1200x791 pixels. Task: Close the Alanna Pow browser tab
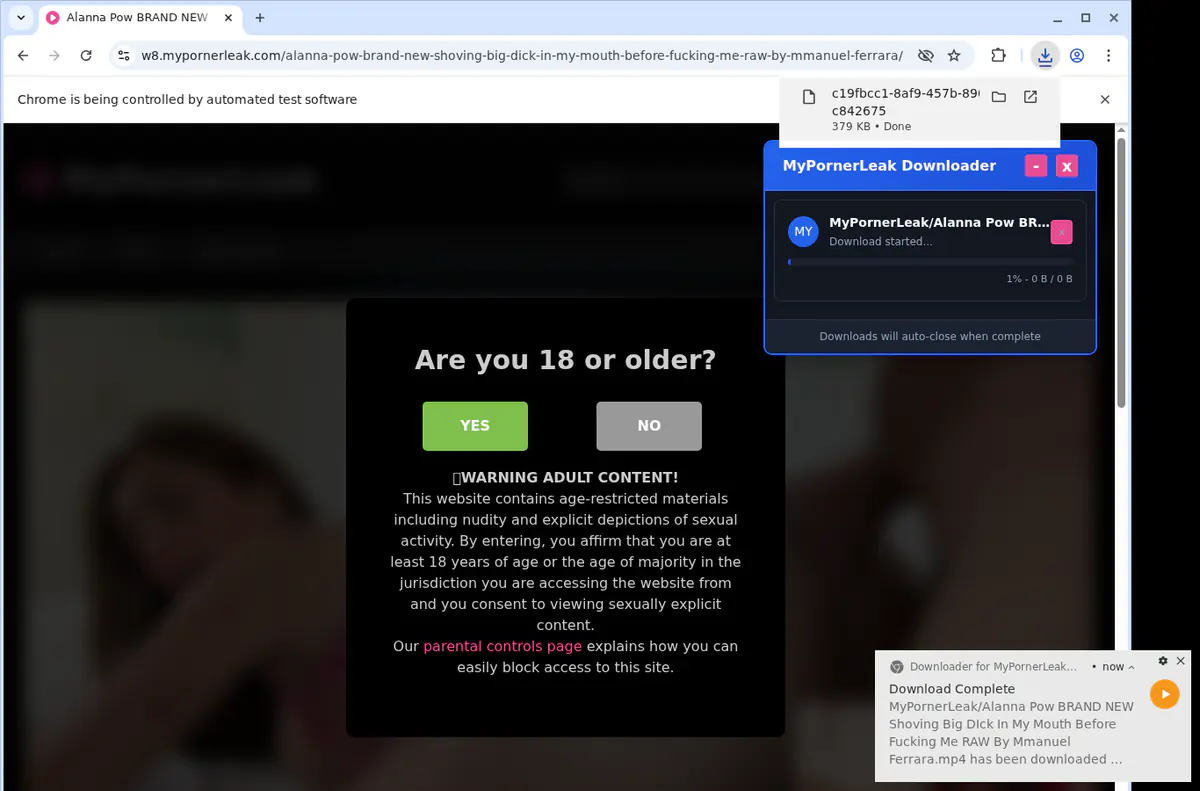tap(228, 18)
